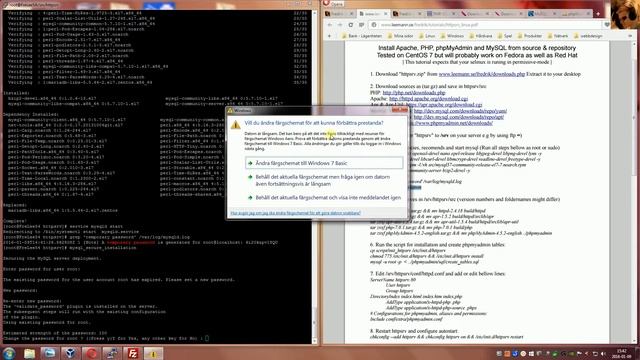Open File Explorer folder on the taskbar

(x=29, y=353)
